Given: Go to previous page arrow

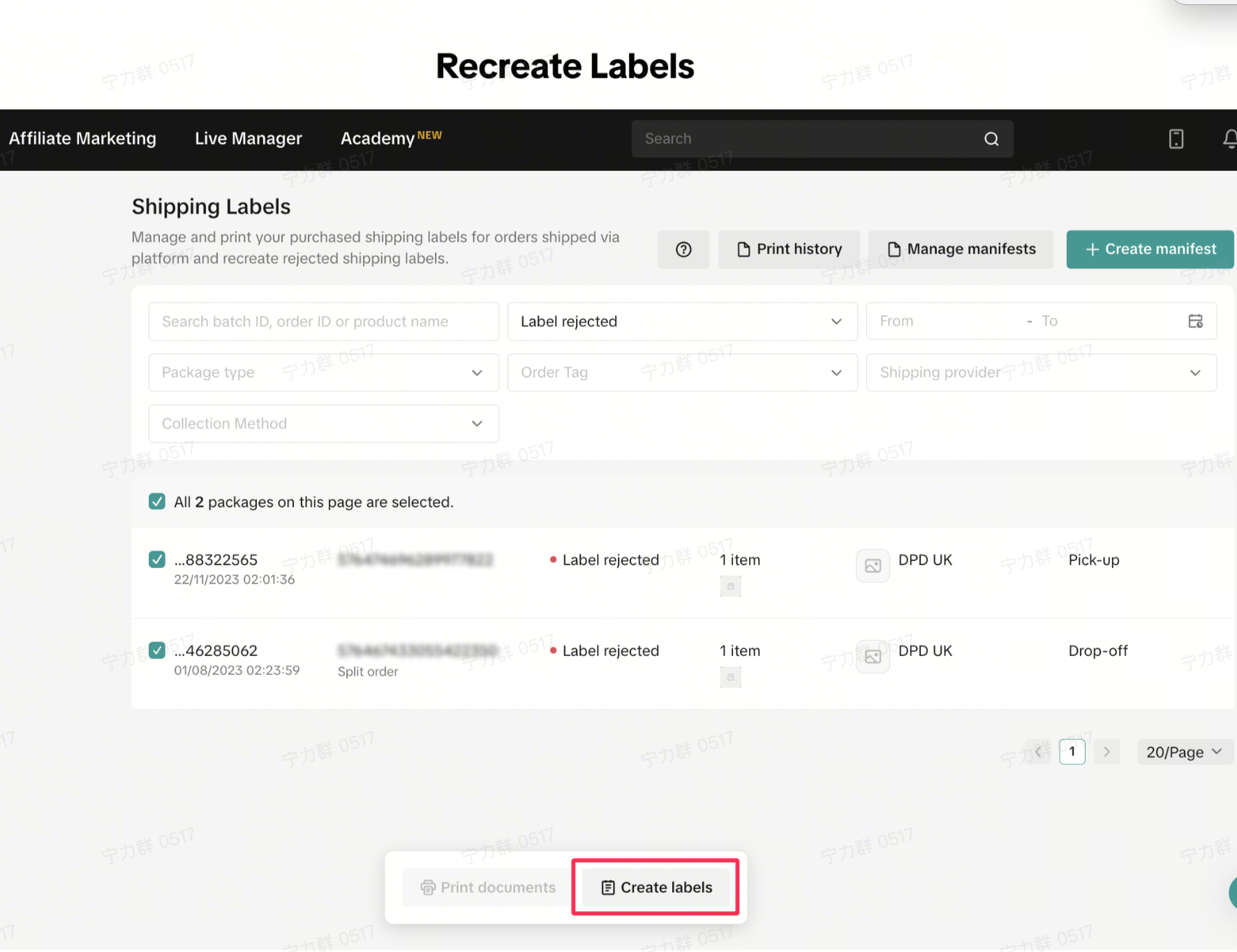Looking at the screenshot, I should [1038, 752].
